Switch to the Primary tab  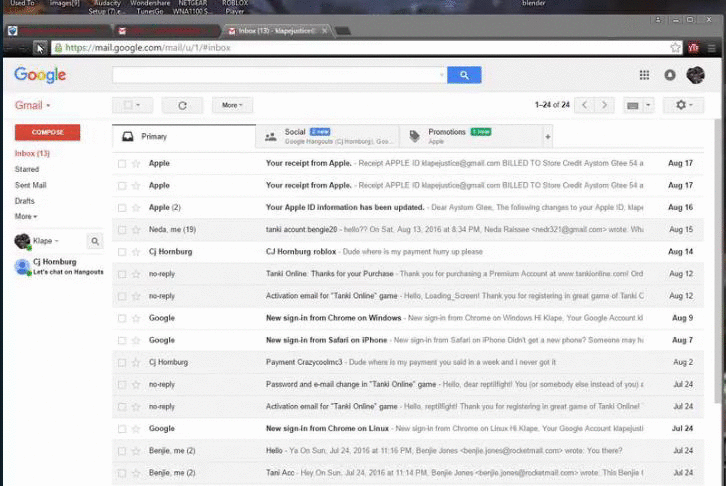[184, 137]
